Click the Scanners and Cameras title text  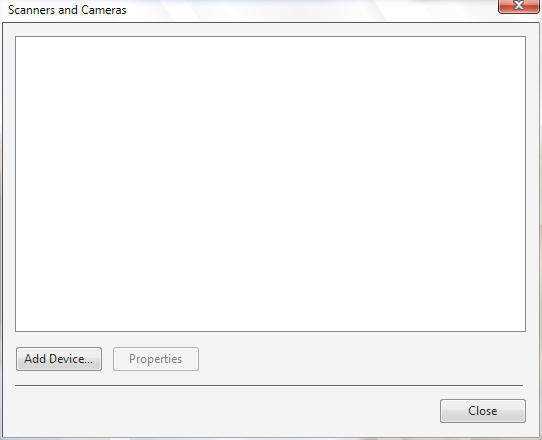67,10
